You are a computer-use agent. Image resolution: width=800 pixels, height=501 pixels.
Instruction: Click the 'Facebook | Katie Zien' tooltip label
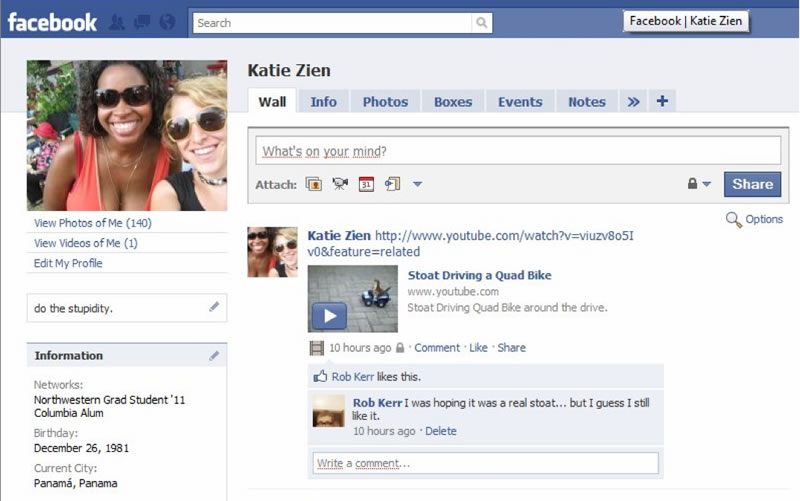(686, 21)
